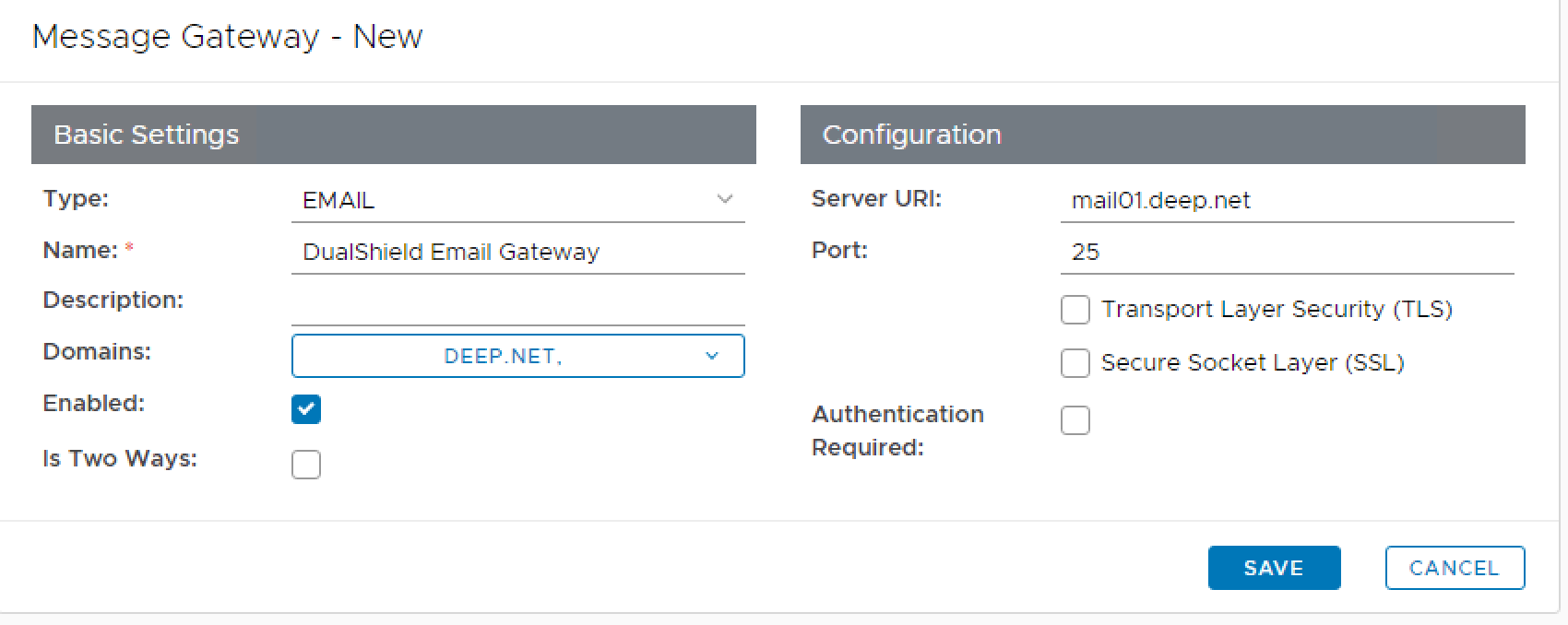Click the red required asterisk beside Name
Screen dimensions: 1568x625
pos(130,250)
